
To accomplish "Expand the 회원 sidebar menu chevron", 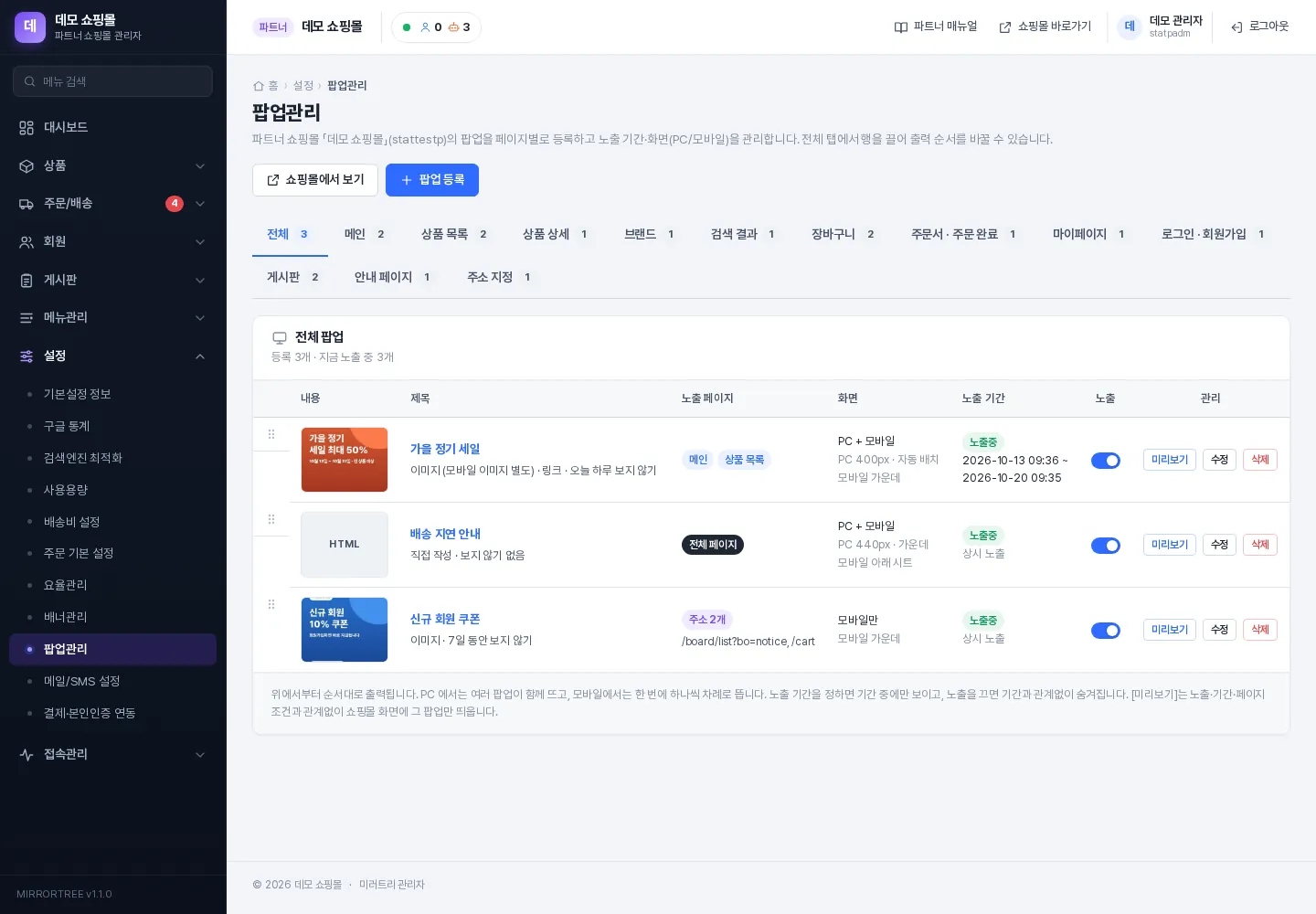I will [x=200, y=242].
